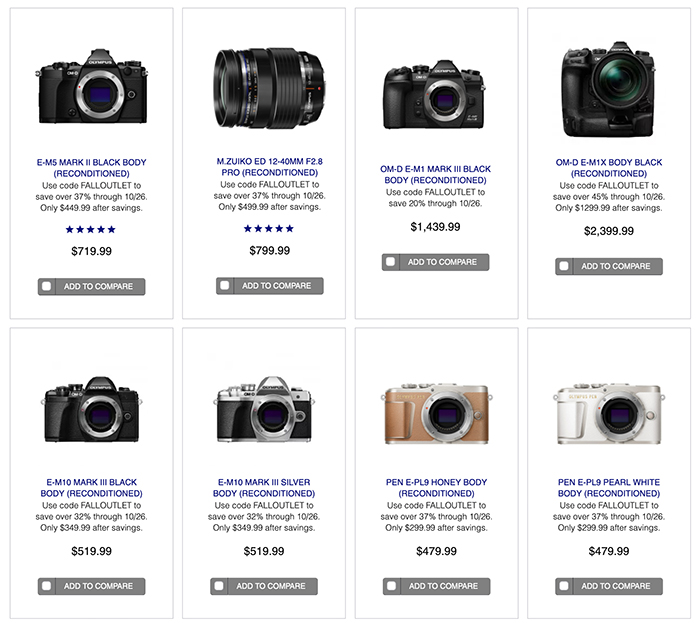Screen dimensions: 700x623
Task: Click the OM-D E-M1X Body Black title link
Action: [609, 168]
